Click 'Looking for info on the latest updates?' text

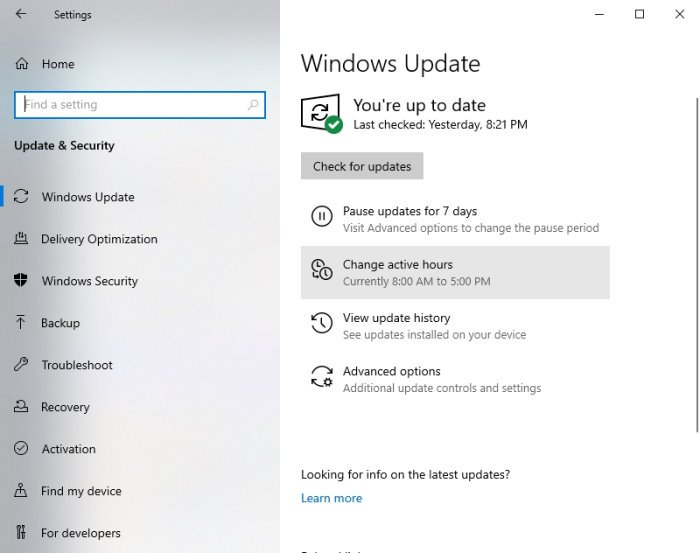coord(405,474)
